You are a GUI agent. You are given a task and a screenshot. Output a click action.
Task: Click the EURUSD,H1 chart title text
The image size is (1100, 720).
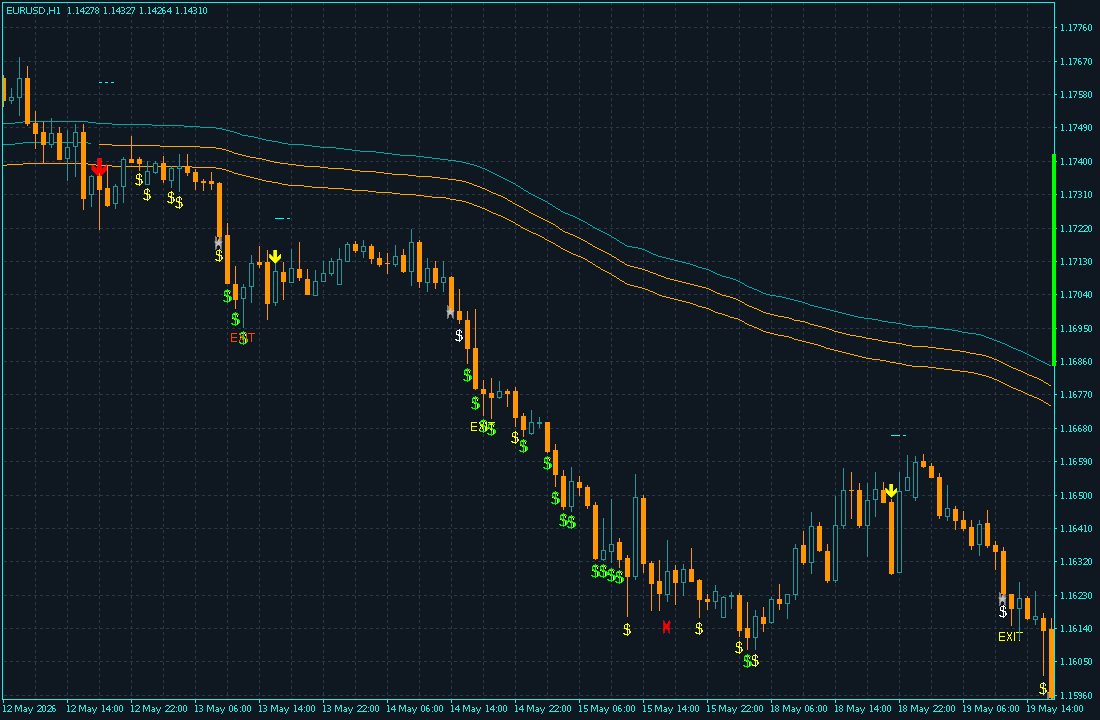point(33,11)
